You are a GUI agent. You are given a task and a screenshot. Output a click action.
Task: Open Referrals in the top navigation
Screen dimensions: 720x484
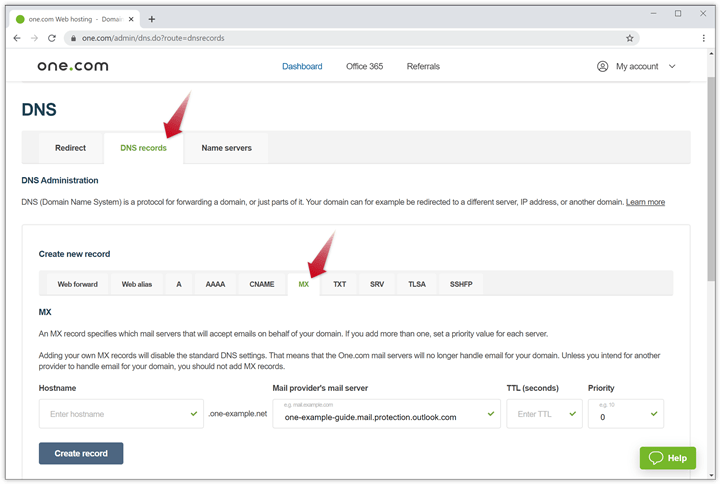tap(423, 67)
